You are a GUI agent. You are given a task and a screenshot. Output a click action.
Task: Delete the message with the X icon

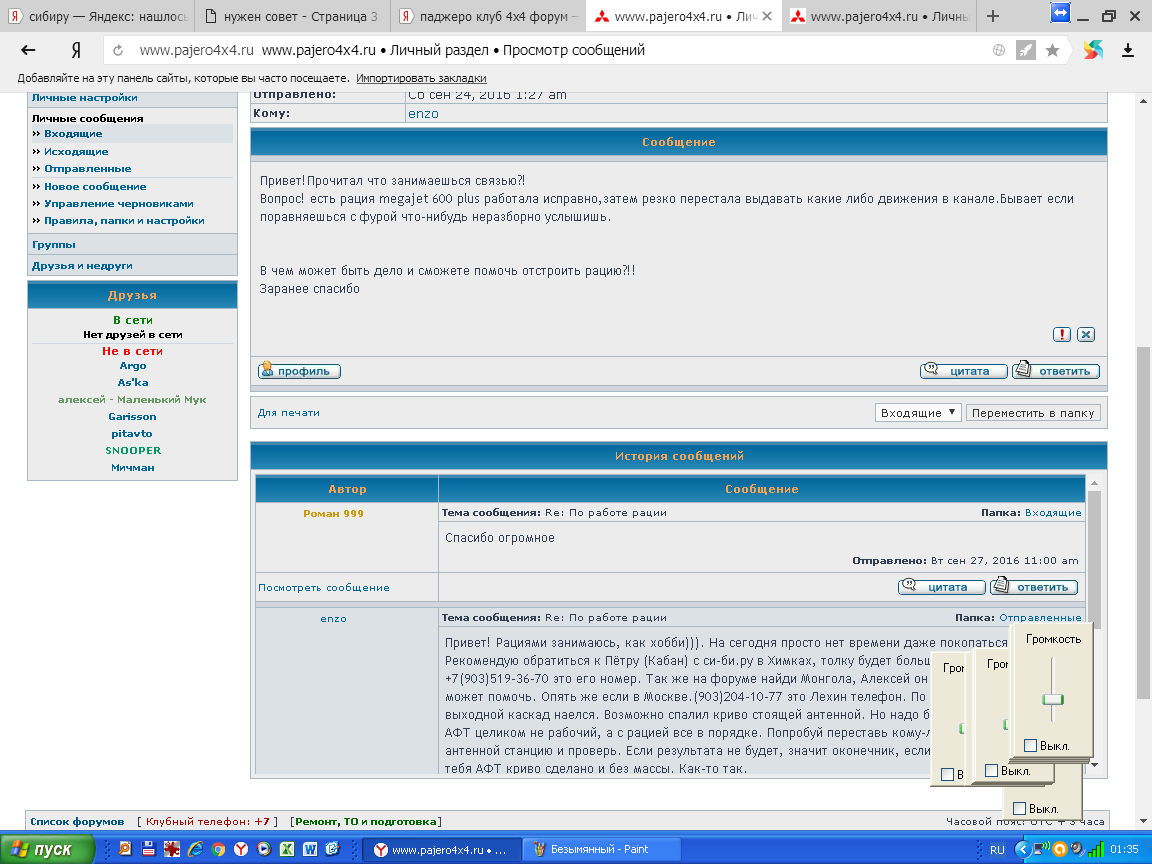[1086, 334]
